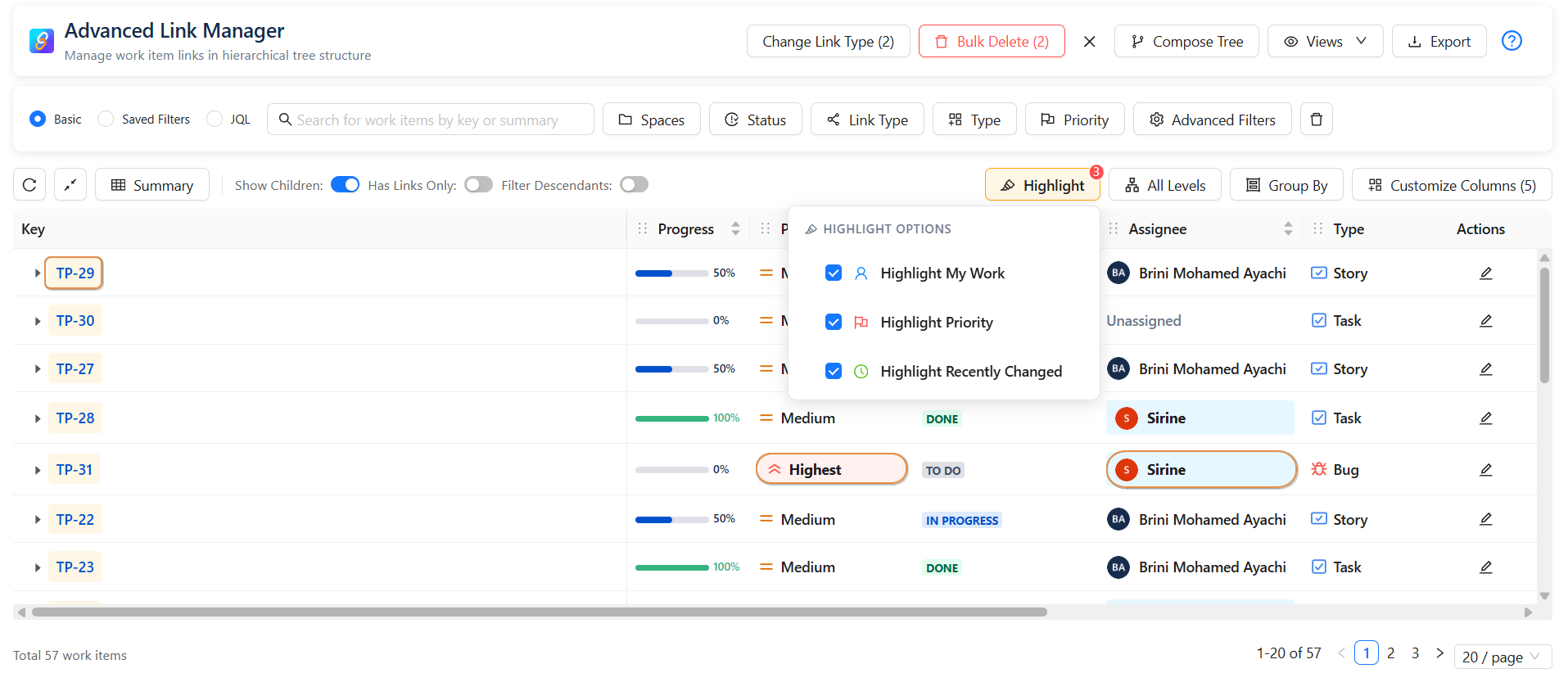This screenshot has width=1568, height=682.
Task: Turn off the Show Children toggle
Action: (345, 185)
